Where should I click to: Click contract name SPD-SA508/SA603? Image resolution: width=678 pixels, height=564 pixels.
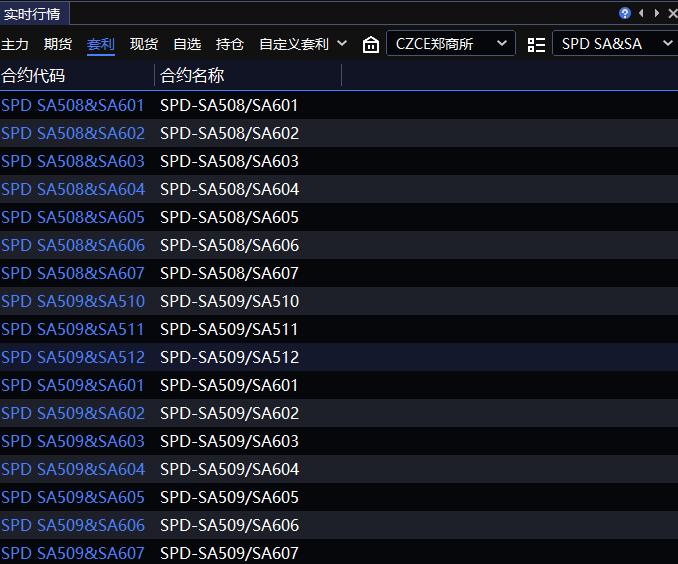pos(229,161)
